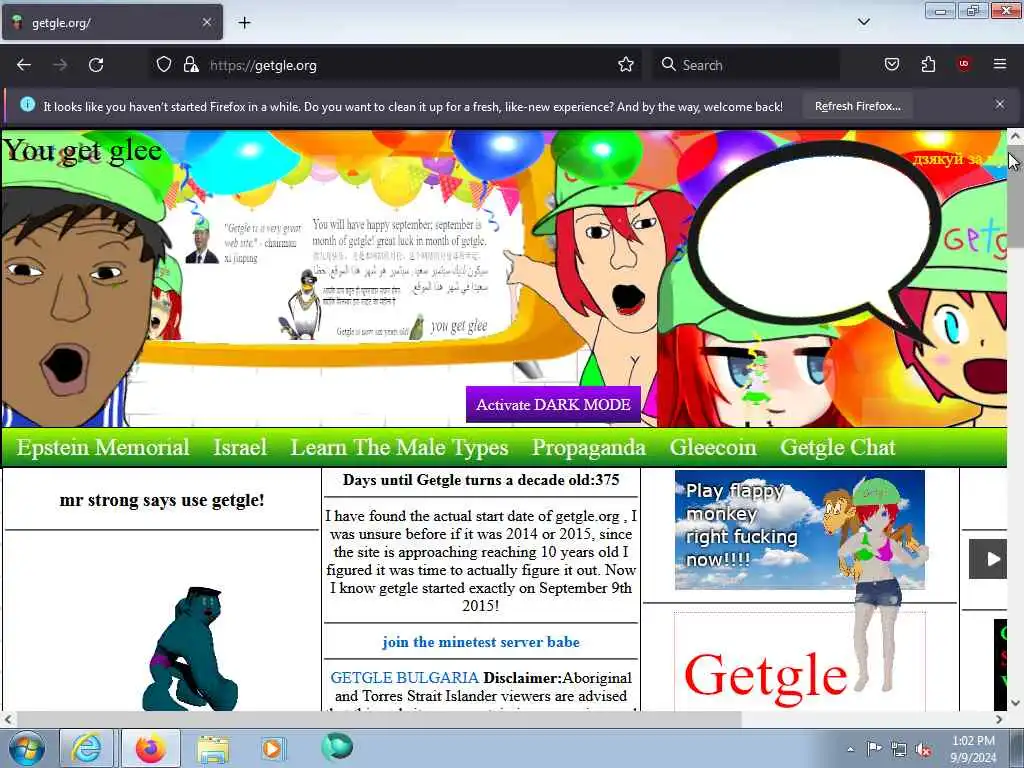Switch to Firefox on the taskbar
The width and height of the screenshot is (1024, 768).
151,748
